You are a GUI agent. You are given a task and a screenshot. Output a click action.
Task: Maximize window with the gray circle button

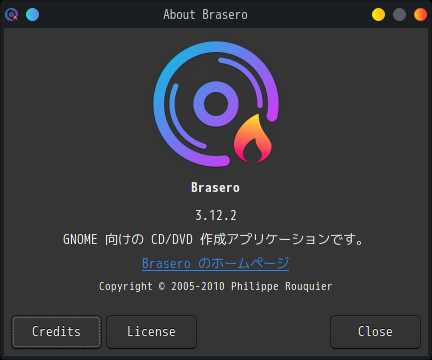tap(399, 15)
